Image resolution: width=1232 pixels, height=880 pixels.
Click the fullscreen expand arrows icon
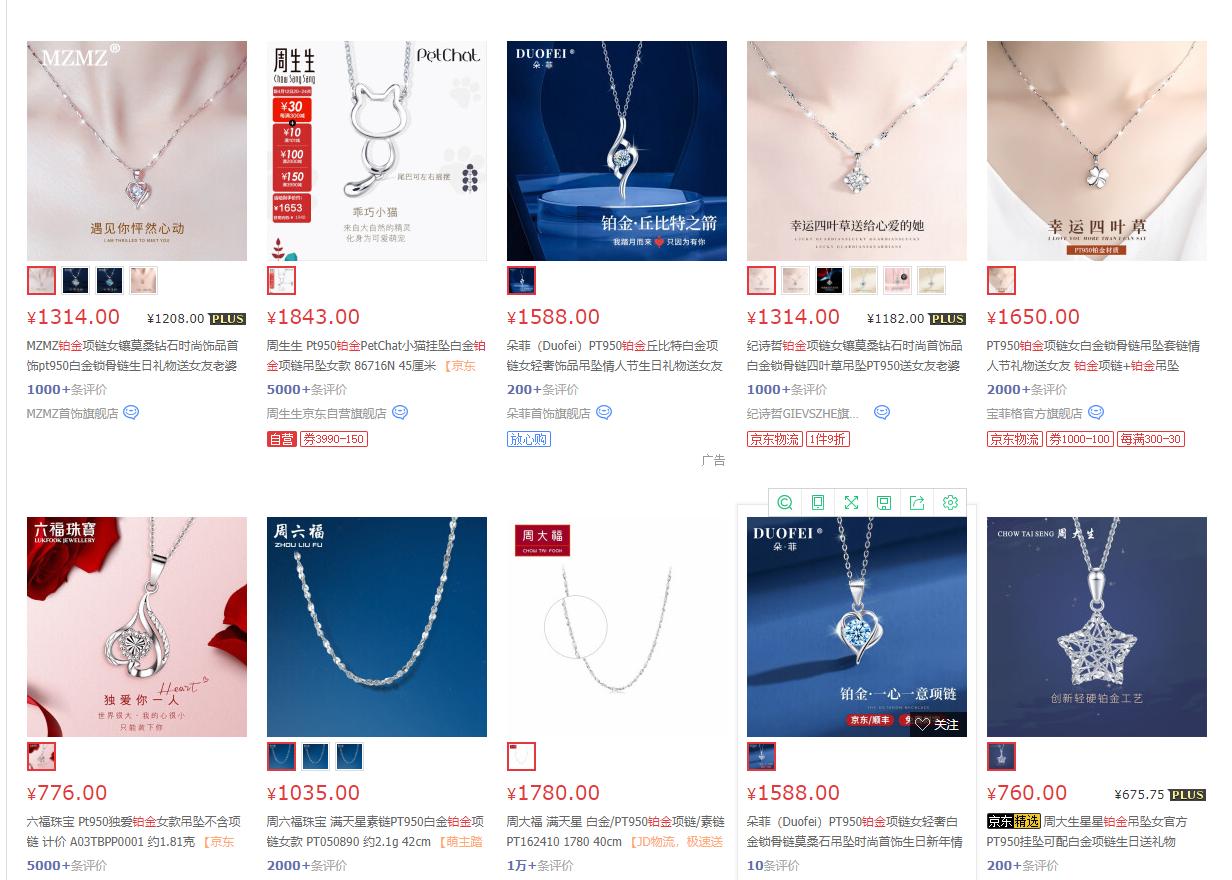coord(851,503)
